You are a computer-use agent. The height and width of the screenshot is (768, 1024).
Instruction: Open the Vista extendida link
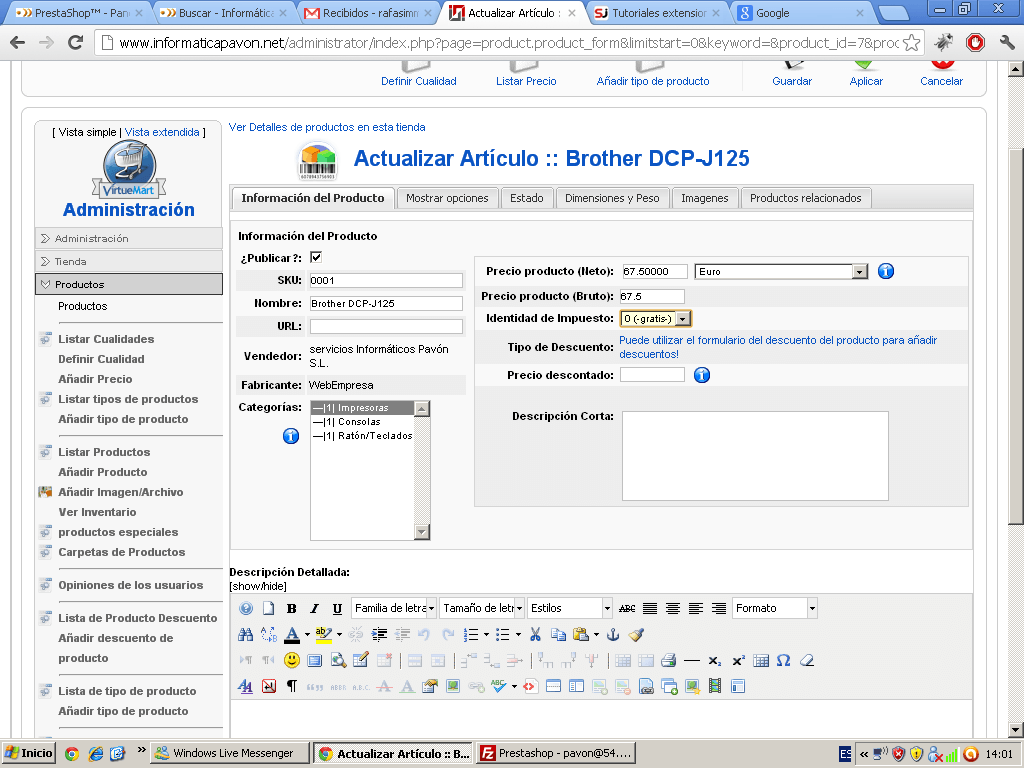[x=162, y=132]
